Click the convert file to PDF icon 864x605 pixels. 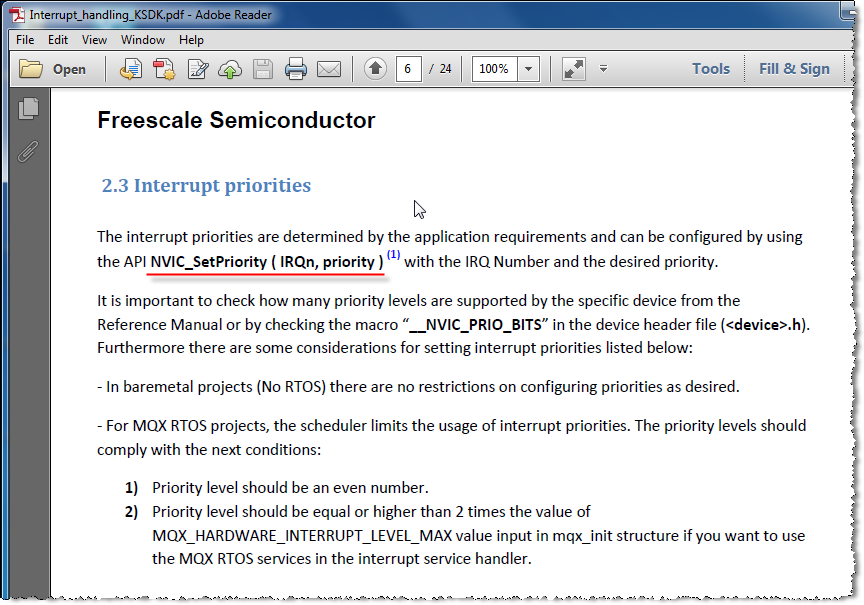tap(130, 69)
